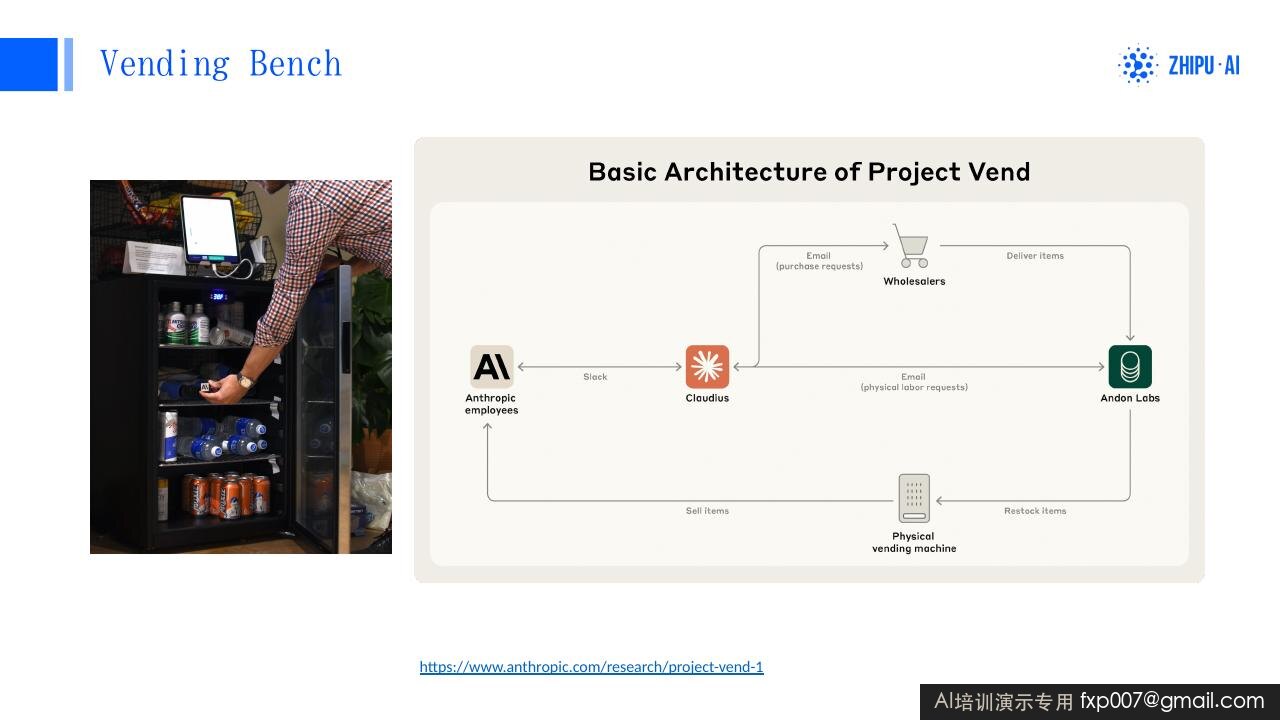Select the Sell items label
Image resolution: width=1280 pixels, height=720 pixels.
tap(707, 511)
